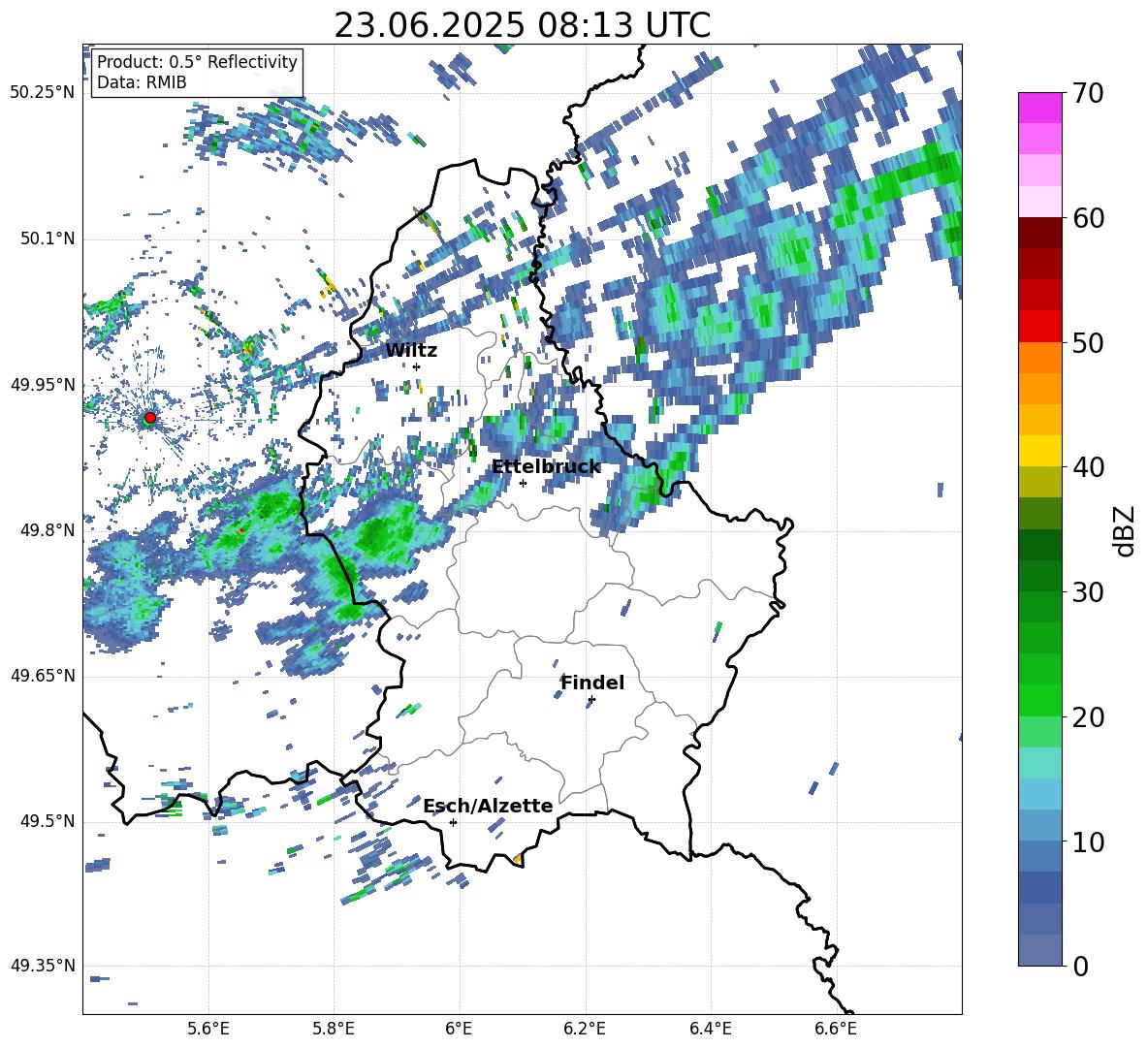Click the 6.4°E longitude tick label
This screenshot has height=1048, width=1148.
point(711,1029)
